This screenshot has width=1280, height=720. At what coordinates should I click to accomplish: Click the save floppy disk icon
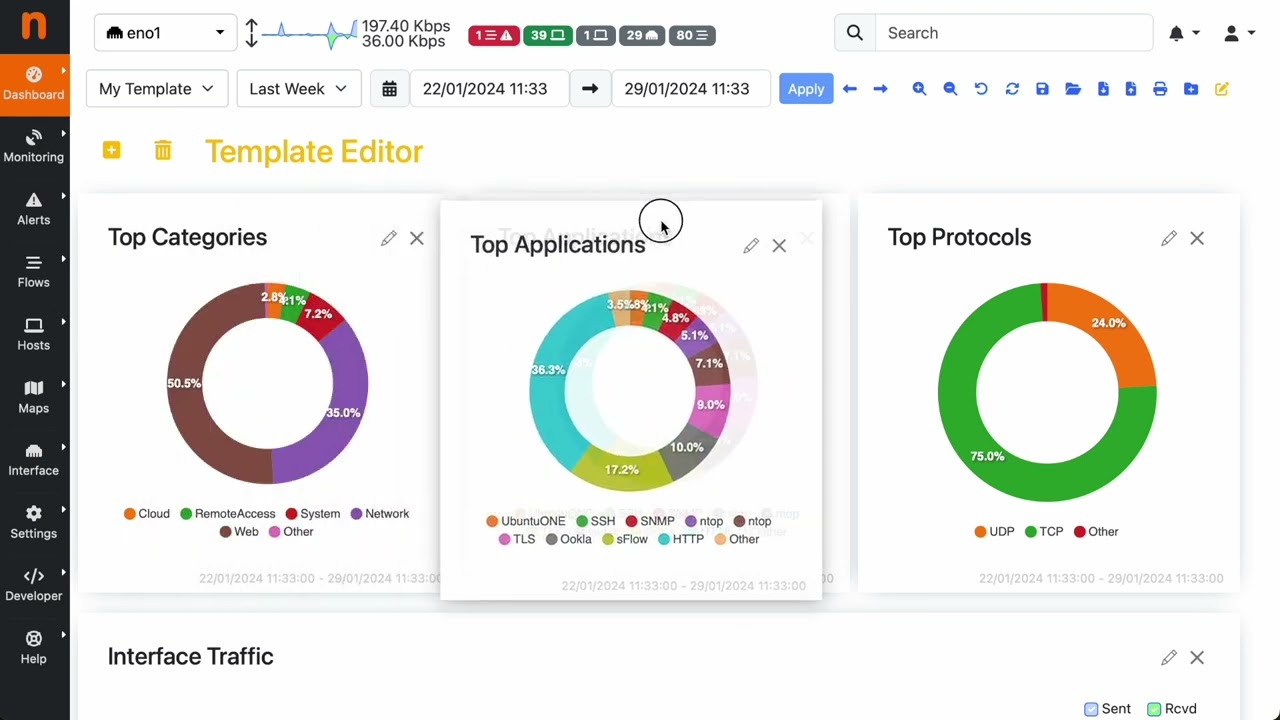(1042, 89)
